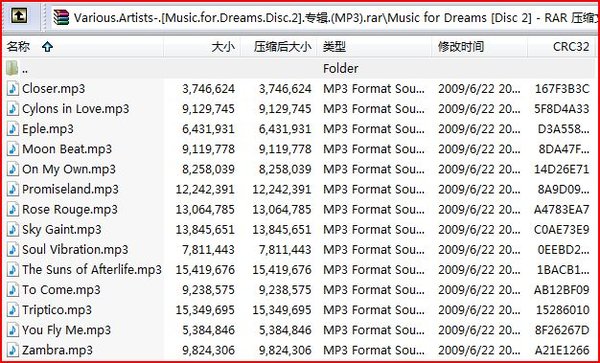Click CRC32 value AB12BF09

pyautogui.click(x=562, y=290)
